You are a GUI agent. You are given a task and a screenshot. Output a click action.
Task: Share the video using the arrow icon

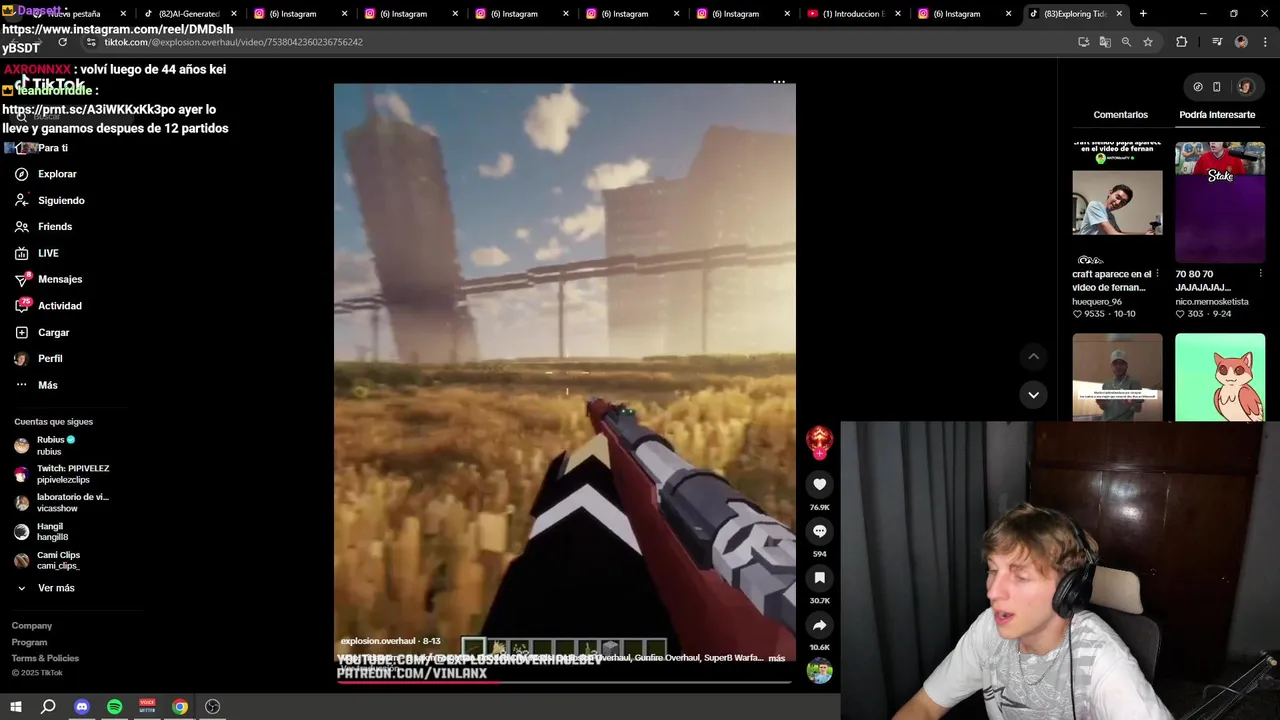pyautogui.click(x=819, y=625)
